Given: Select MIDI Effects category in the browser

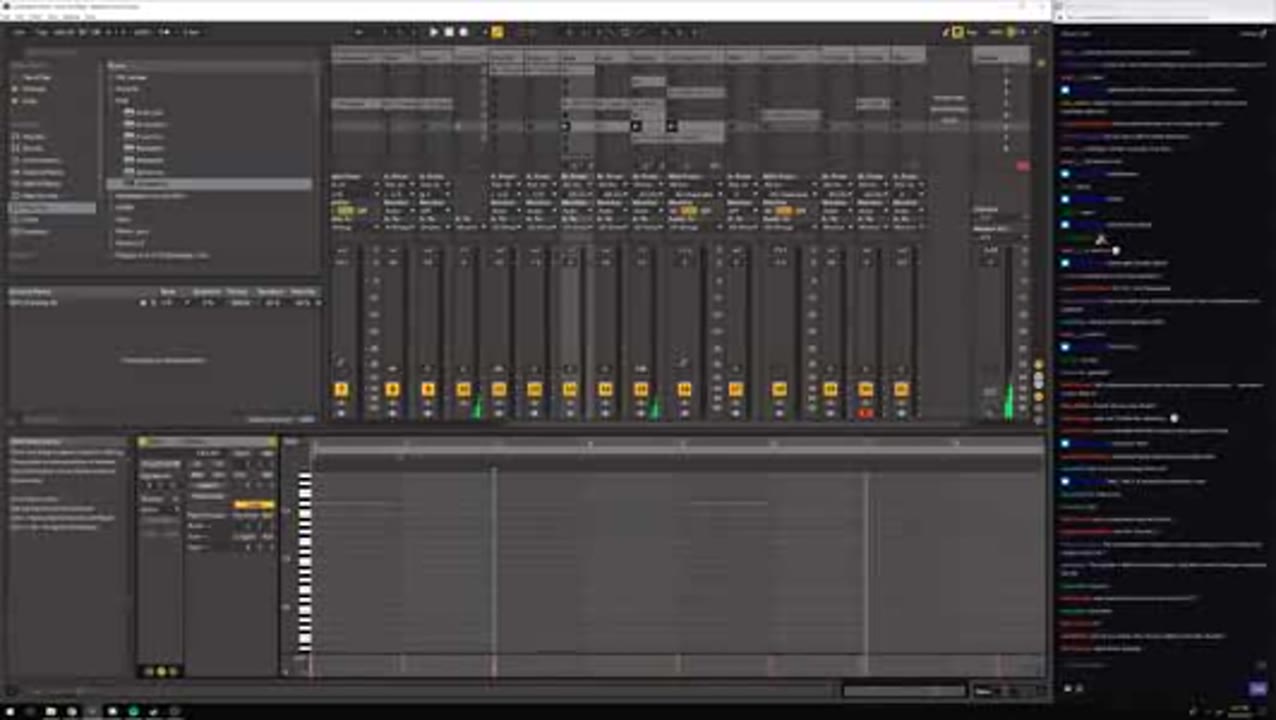Looking at the screenshot, I should (42, 184).
